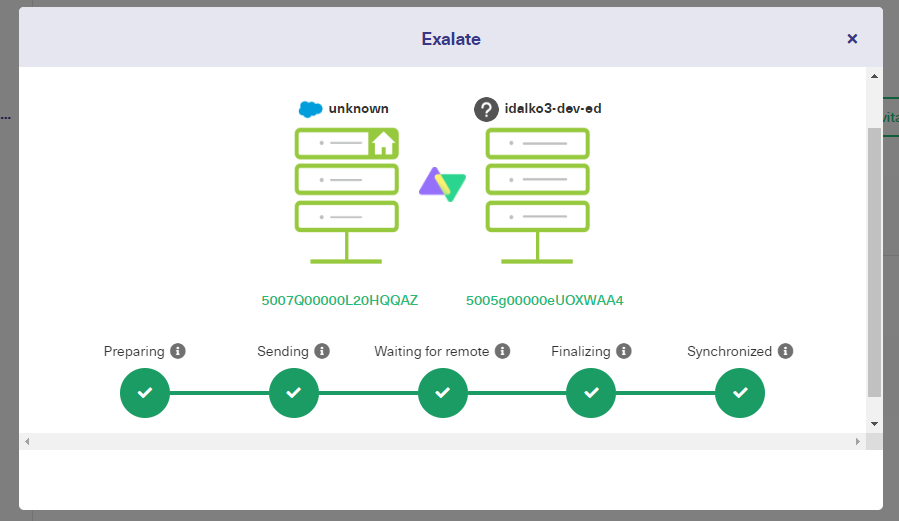The width and height of the screenshot is (899, 521).
Task: Show info for Synchronized step
Action: click(785, 351)
